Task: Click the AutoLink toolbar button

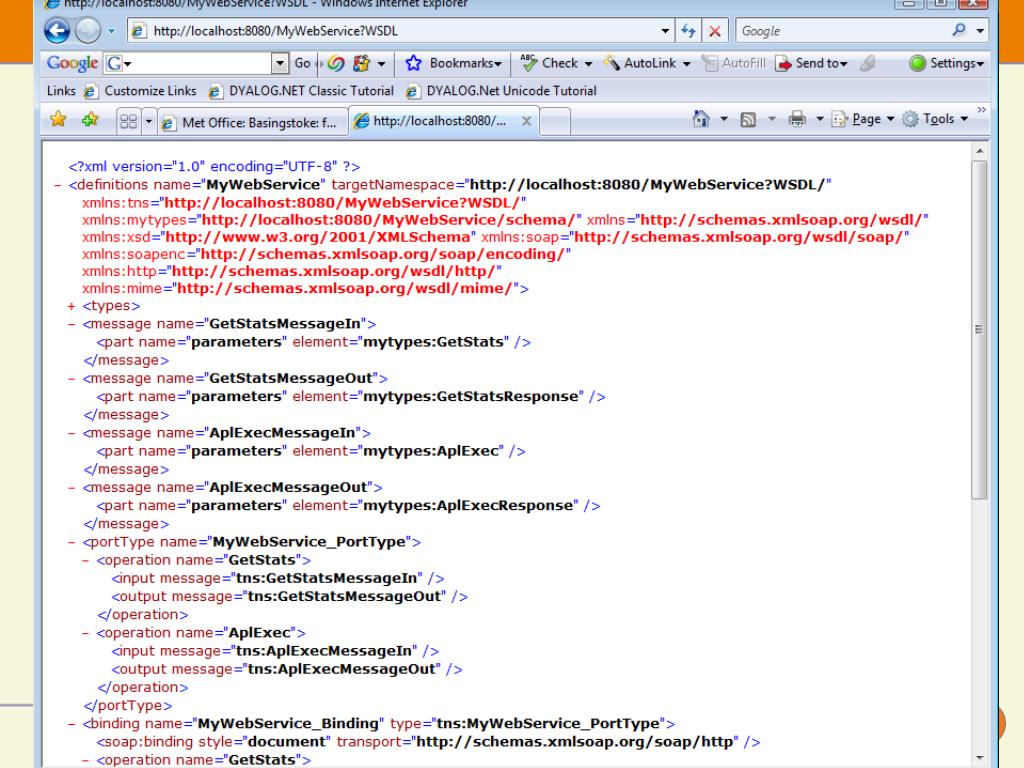Action: [640, 63]
